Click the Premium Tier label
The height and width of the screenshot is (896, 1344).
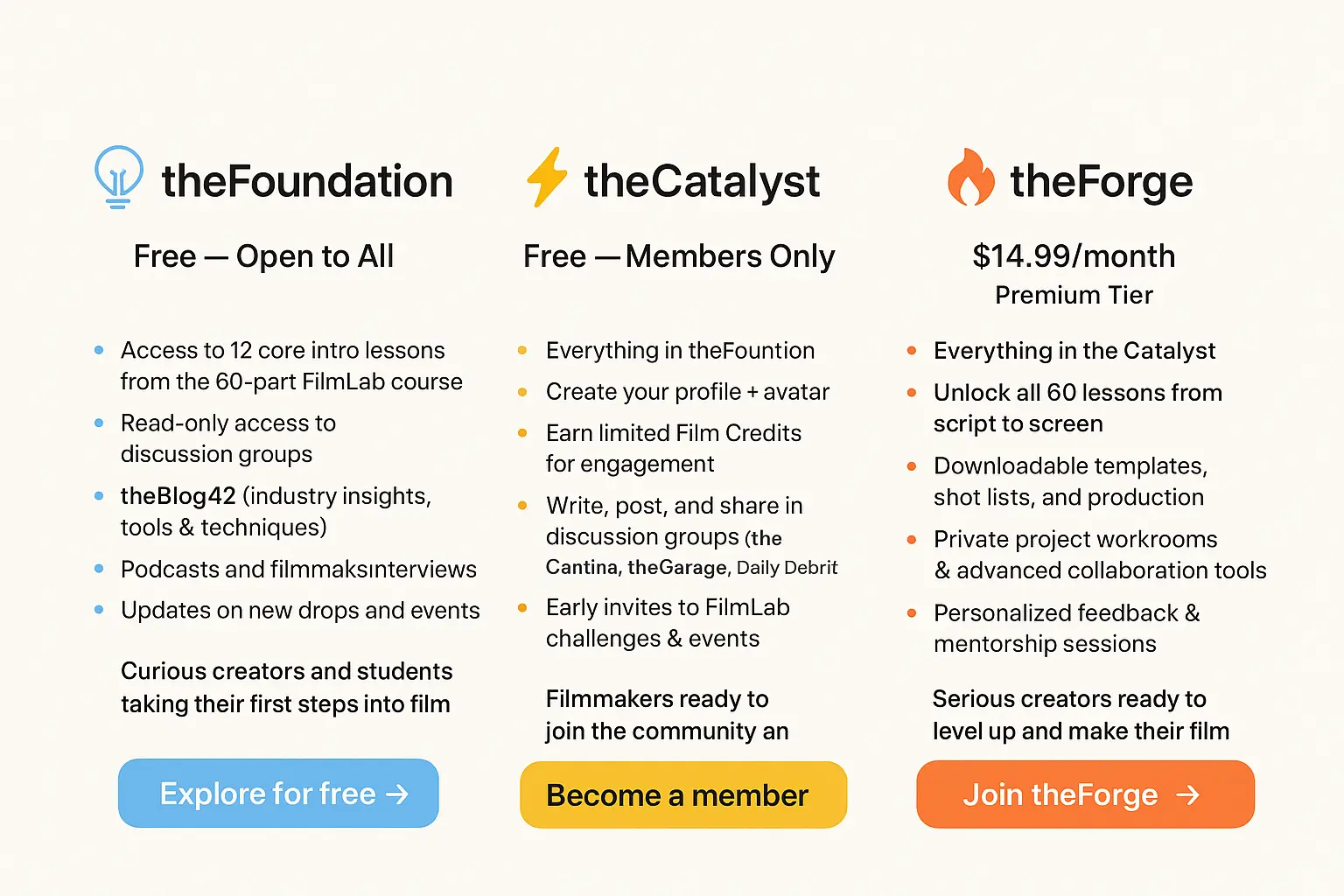pos(1074,296)
